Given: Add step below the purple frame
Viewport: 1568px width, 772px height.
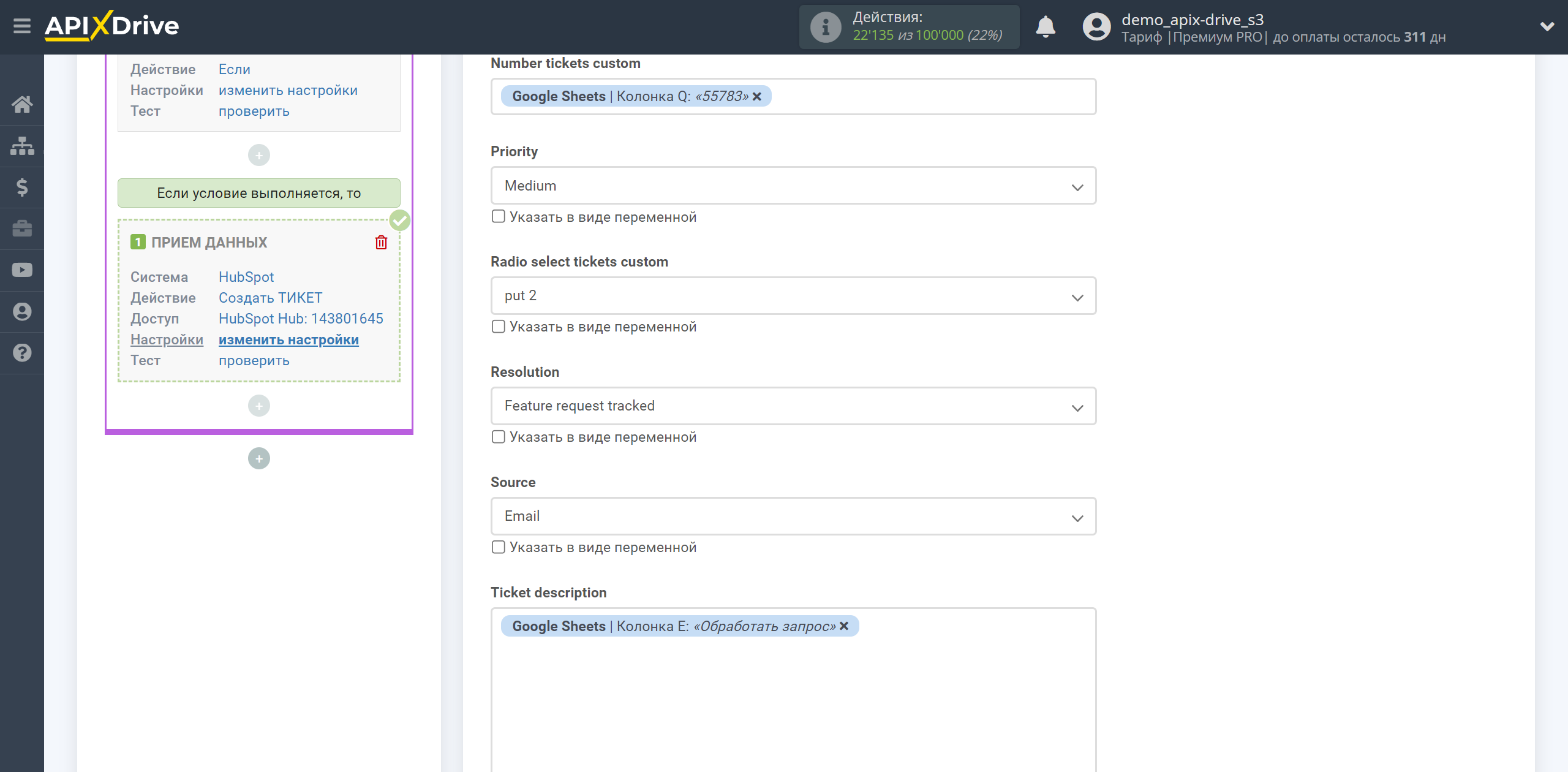Looking at the screenshot, I should click(x=259, y=458).
